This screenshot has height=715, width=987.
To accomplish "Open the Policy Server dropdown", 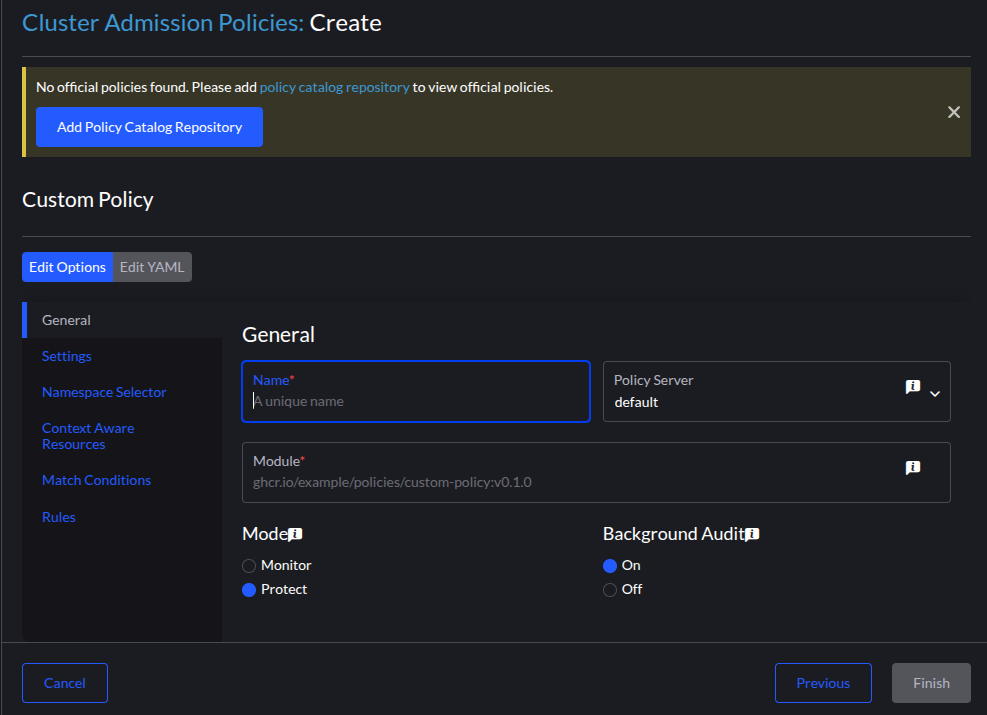I will (934, 391).
